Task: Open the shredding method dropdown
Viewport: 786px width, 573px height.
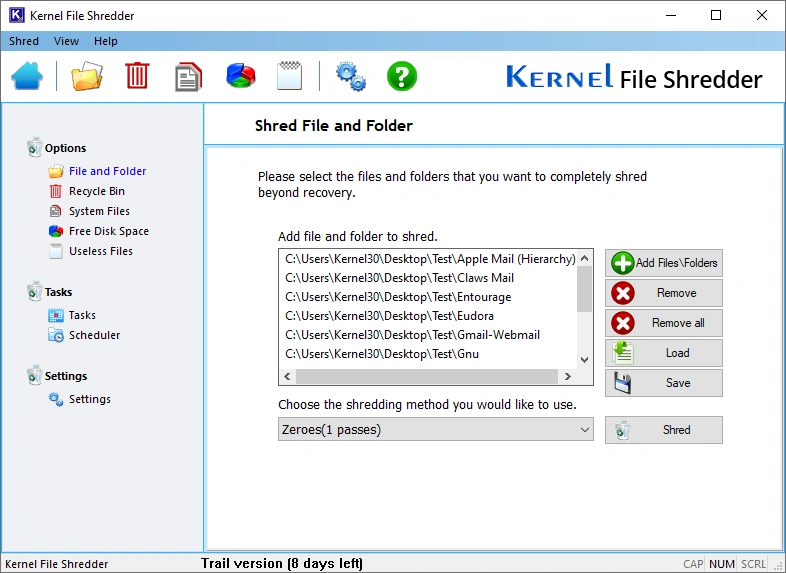Action: (x=436, y=430)
